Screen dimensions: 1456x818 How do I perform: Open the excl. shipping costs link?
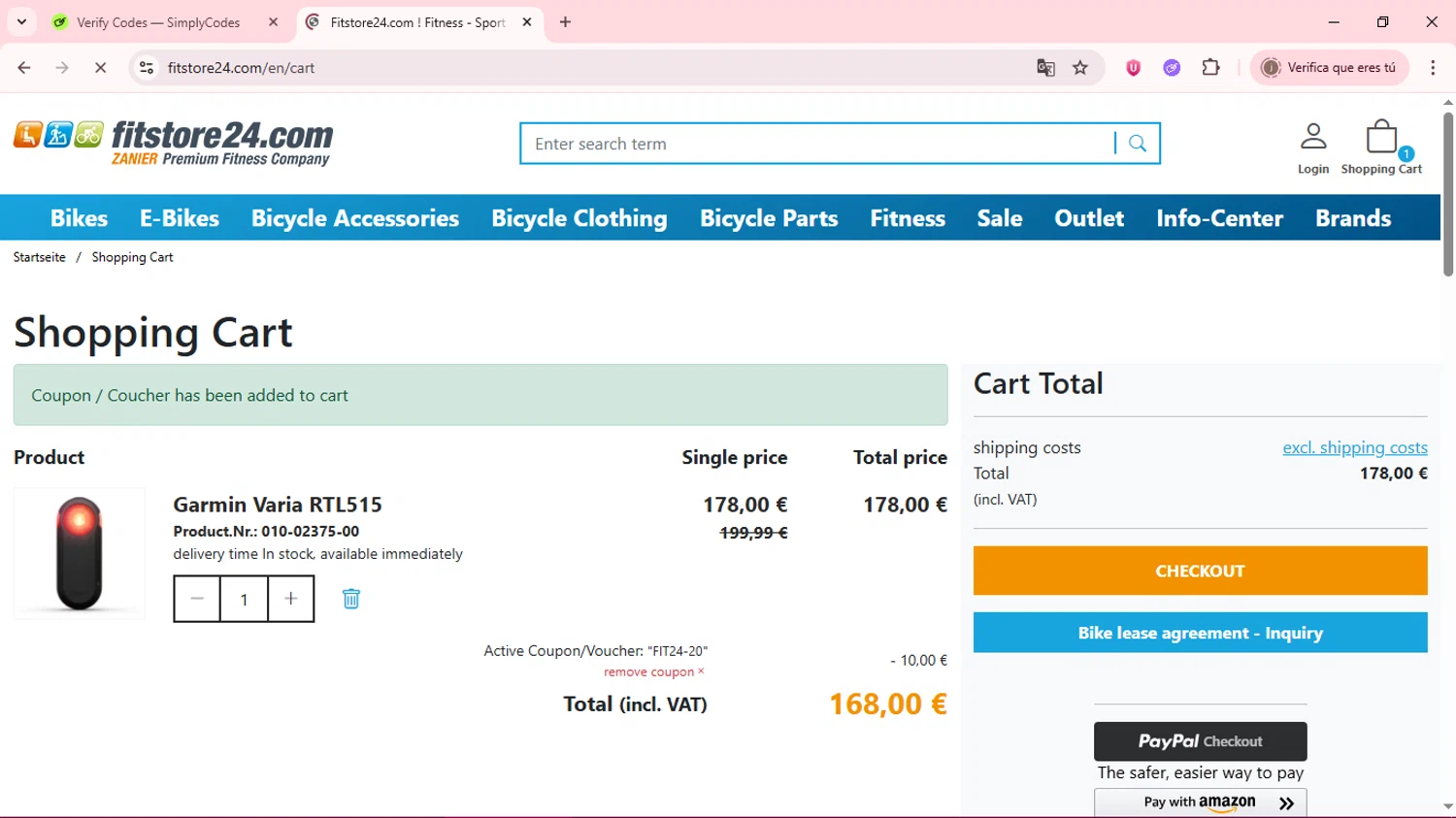[1354, 447]
